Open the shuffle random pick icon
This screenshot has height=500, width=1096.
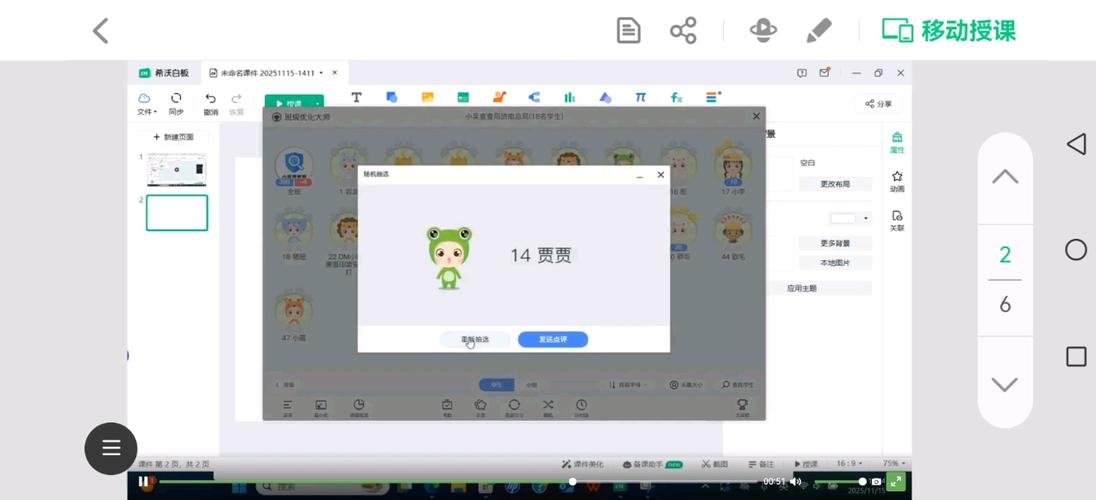coord(547,407)
